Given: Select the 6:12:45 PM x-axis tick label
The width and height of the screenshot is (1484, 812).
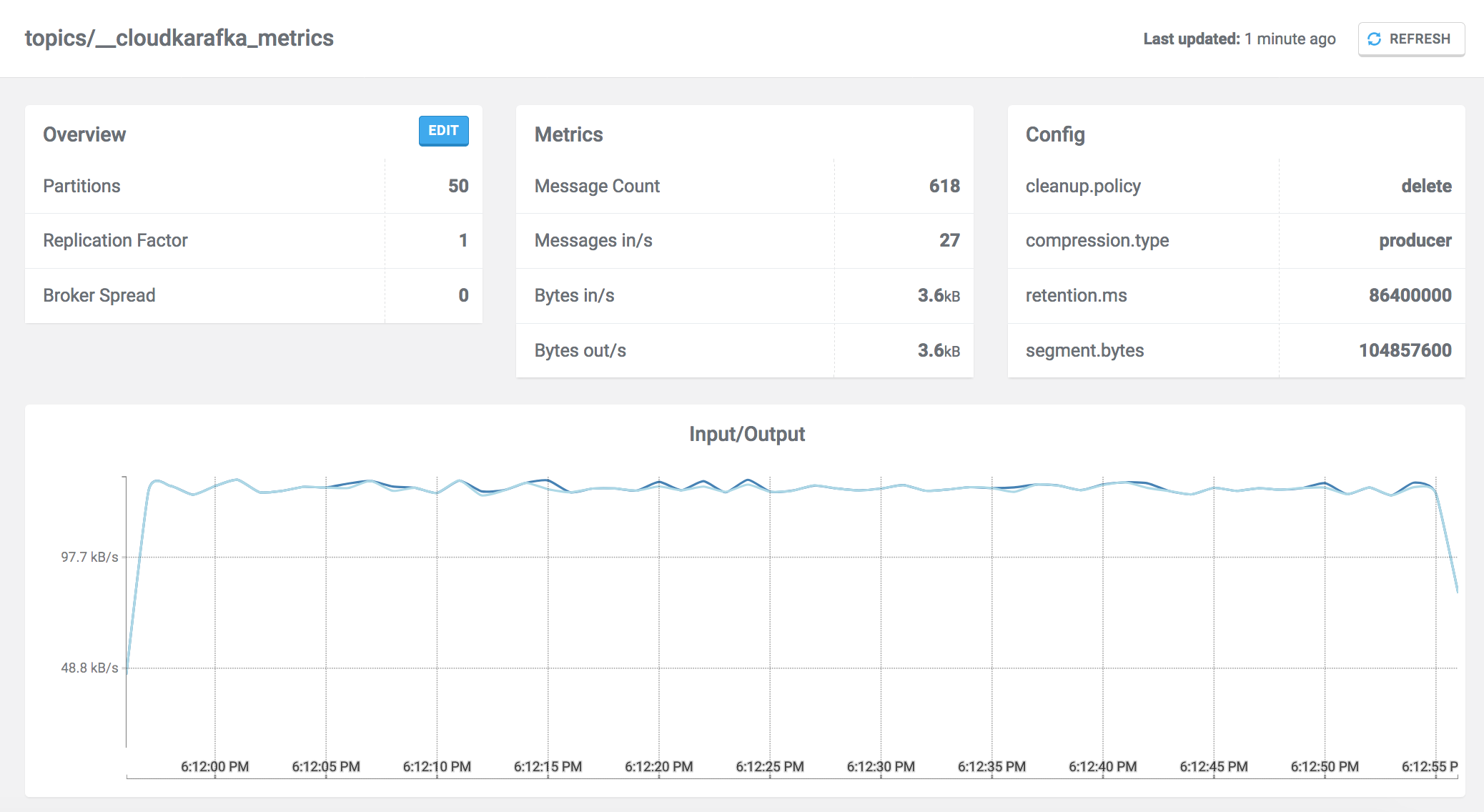Looking at the screenshot, I should pos(1214,766).
